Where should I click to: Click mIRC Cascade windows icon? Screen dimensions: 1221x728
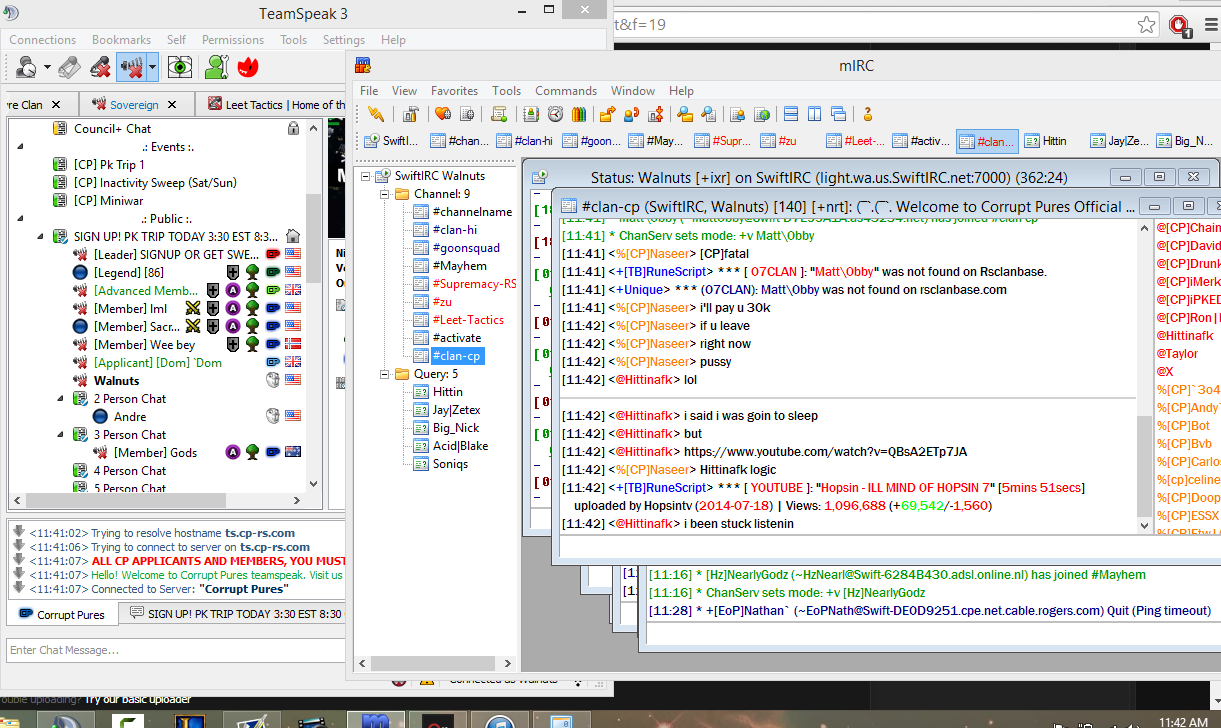pyautogui.click(x=839, y=114)
